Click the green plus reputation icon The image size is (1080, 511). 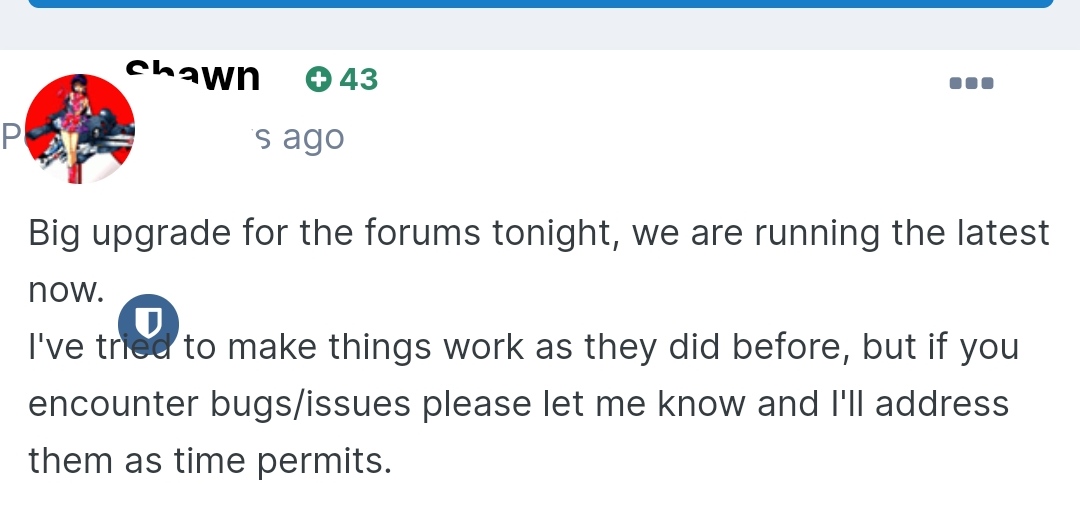coord(318,80)
